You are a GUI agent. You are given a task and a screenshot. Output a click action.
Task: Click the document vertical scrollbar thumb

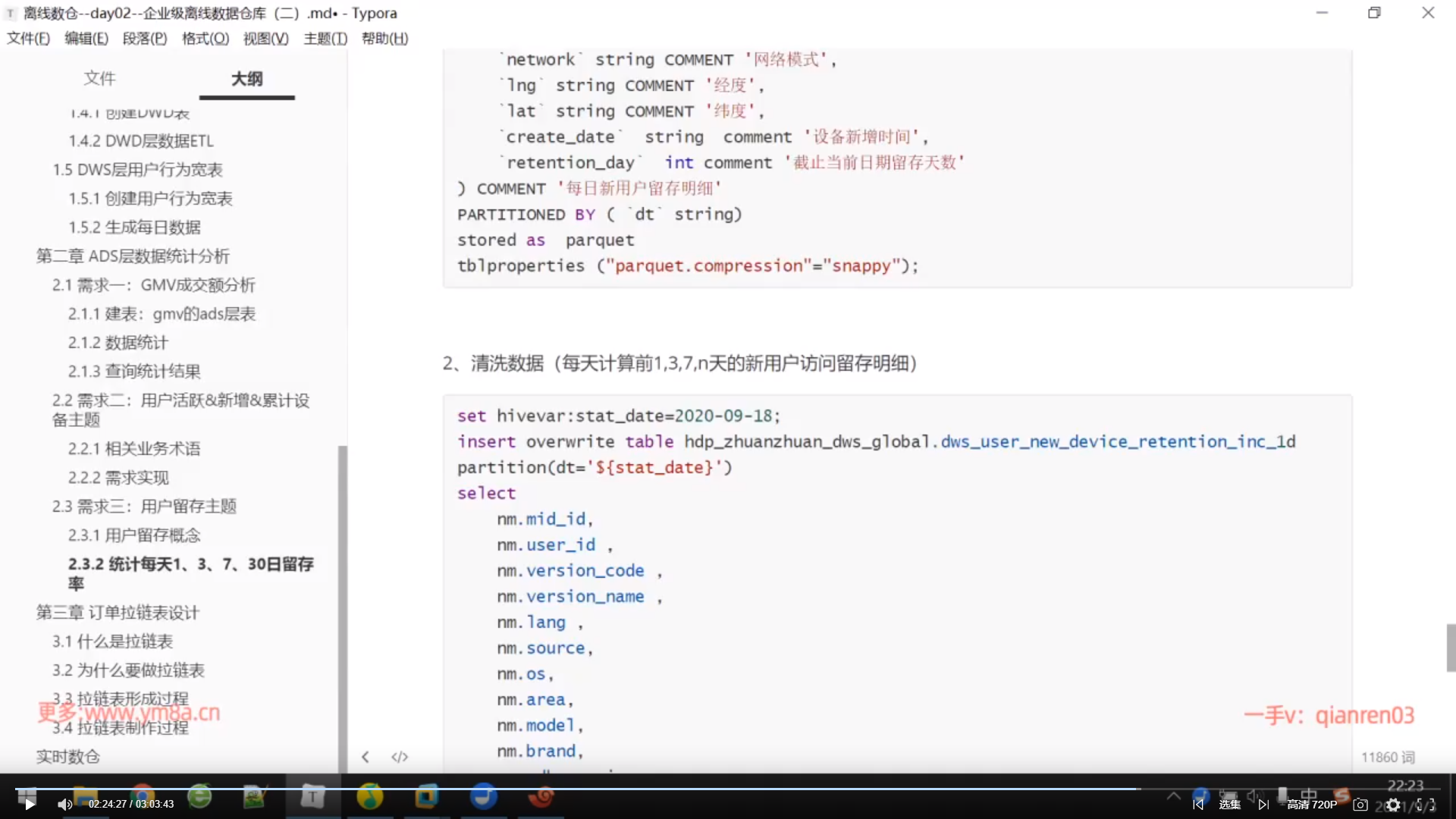click(x=1450, y=648)
